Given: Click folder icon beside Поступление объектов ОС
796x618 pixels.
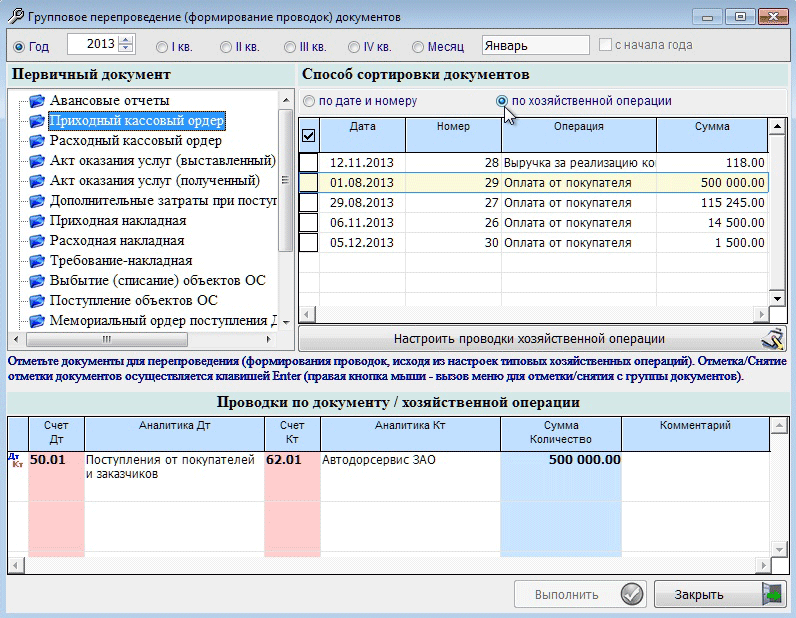Looking at the screenshot, I should click(37, 301).
